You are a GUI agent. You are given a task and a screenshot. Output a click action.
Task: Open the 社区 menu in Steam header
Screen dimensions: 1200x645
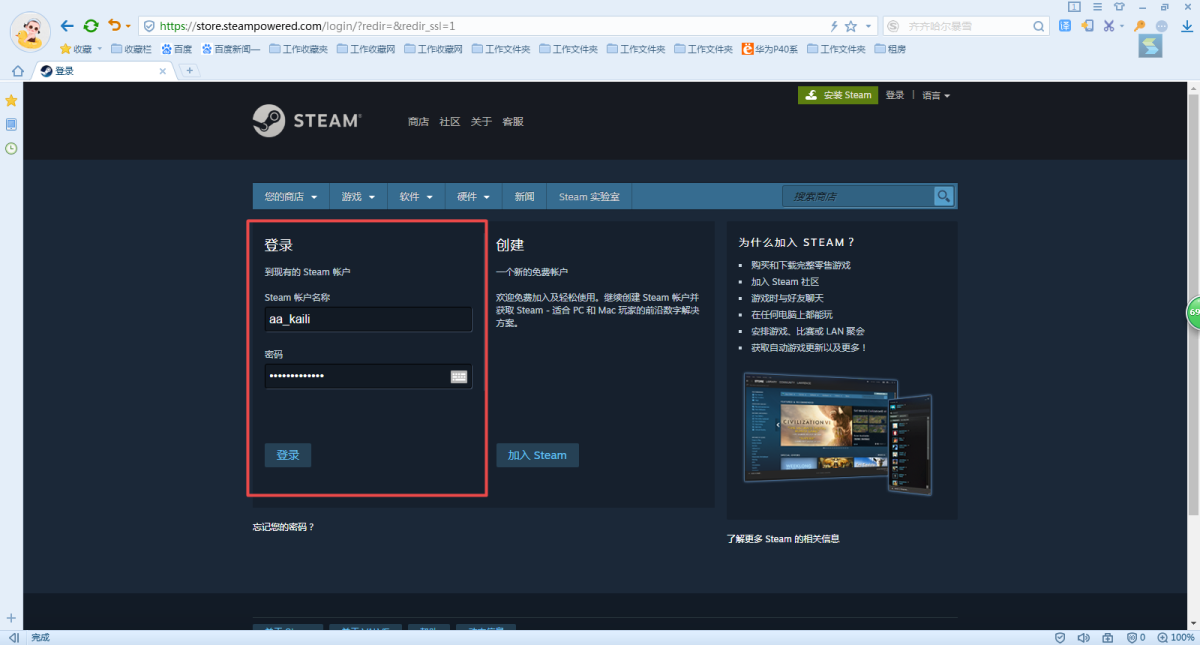450,122
